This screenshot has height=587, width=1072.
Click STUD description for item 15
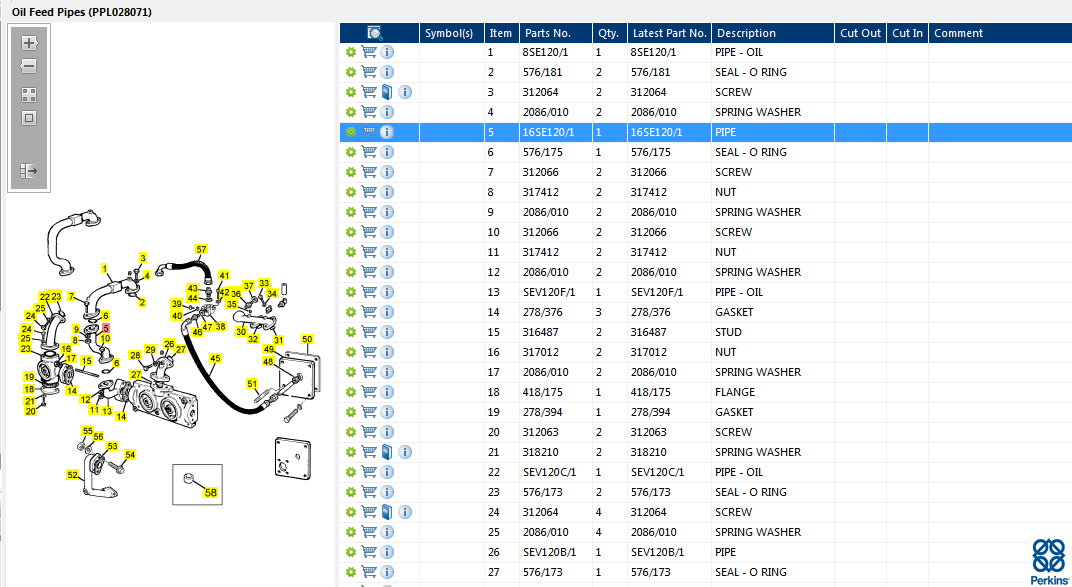728,332
